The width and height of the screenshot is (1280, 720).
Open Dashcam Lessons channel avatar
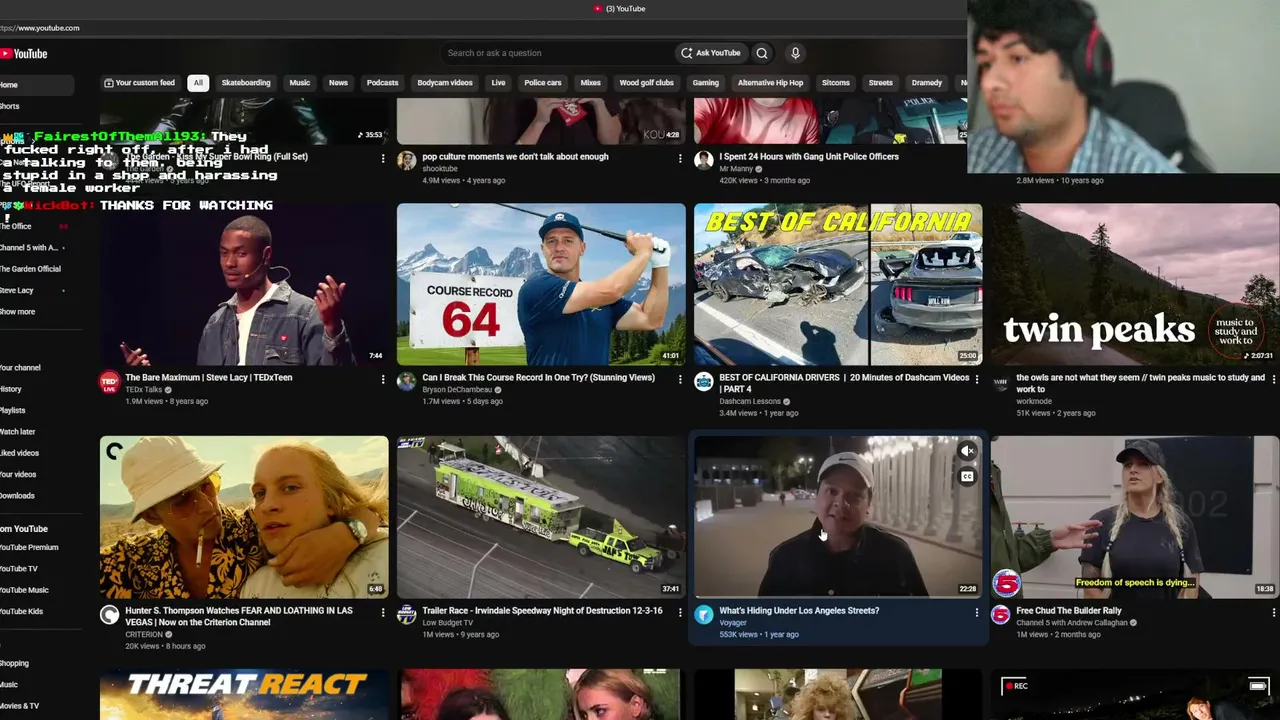(x=704, y=382)
